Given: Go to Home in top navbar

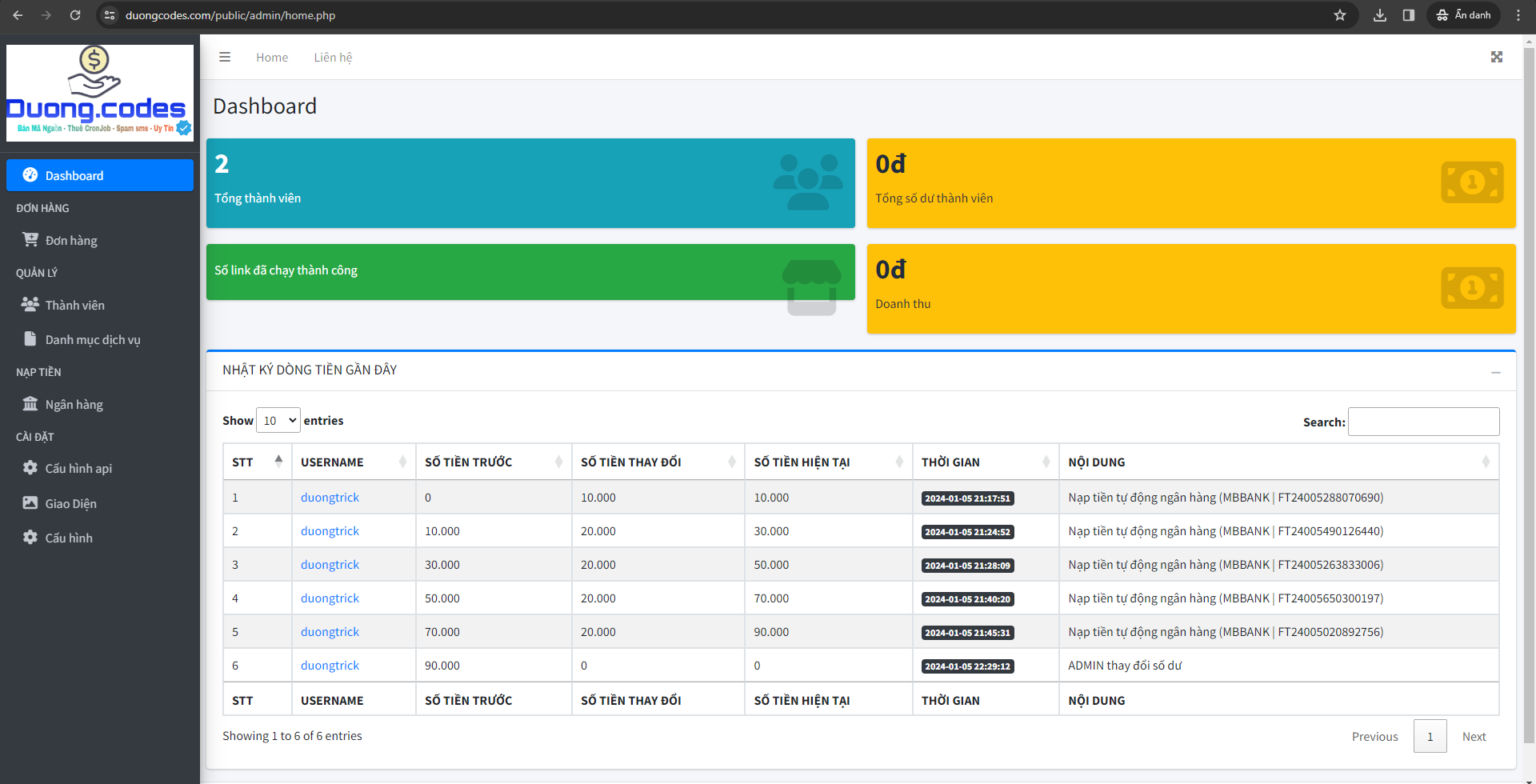Looking at the screenshot, I should (x=272, y=58).
